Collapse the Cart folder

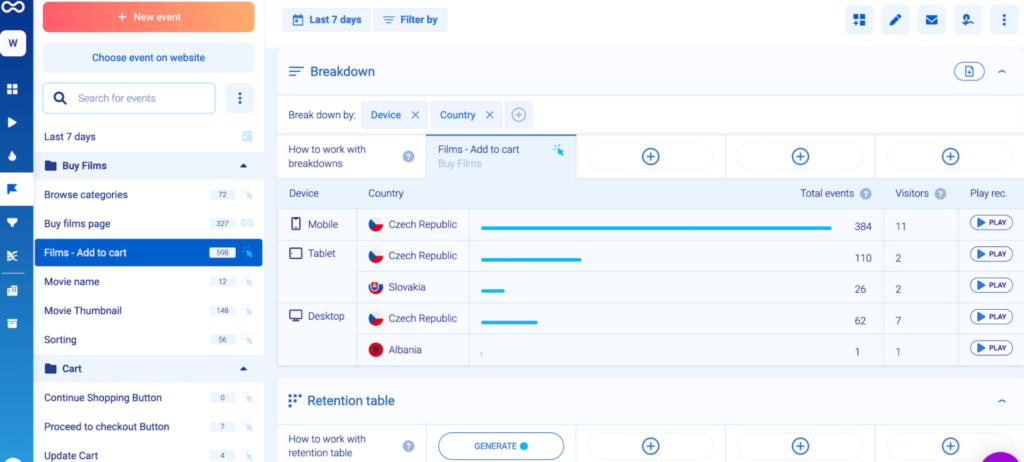pyautogui.click(x=244, y=369)
